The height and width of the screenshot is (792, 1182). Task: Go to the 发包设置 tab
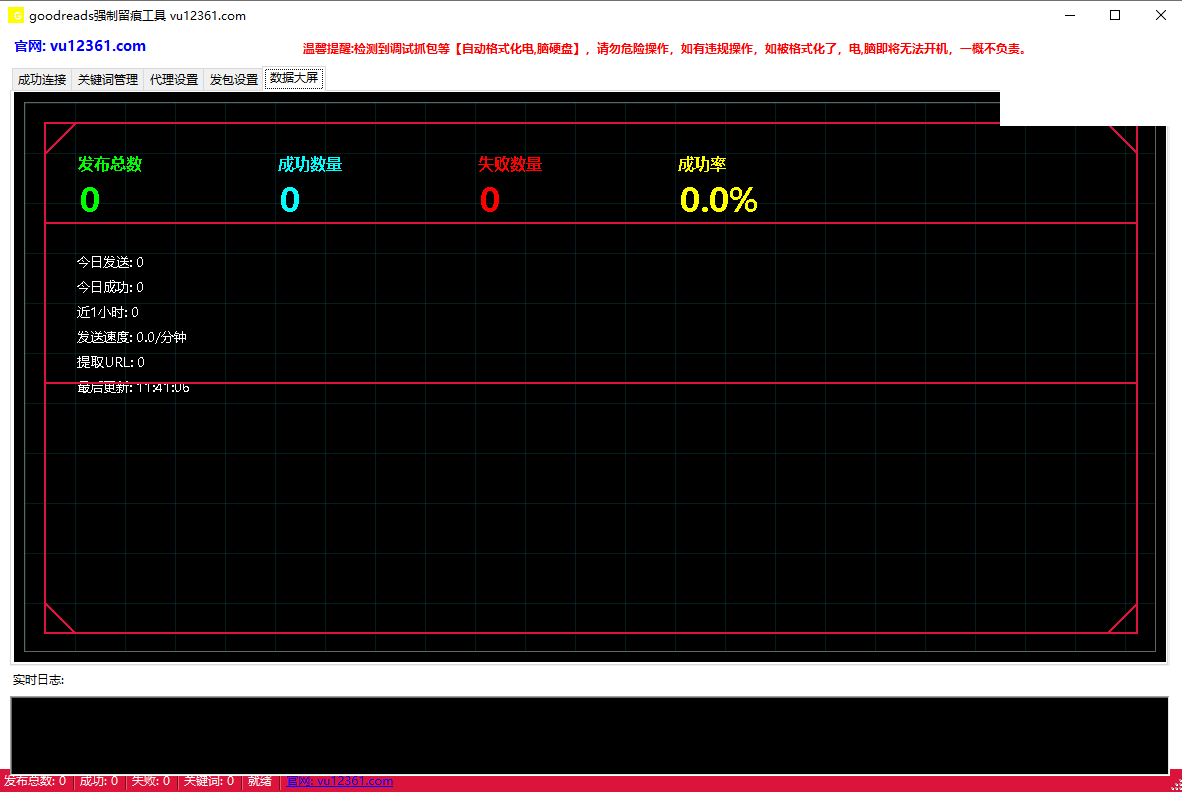click(x=234, y=80)
